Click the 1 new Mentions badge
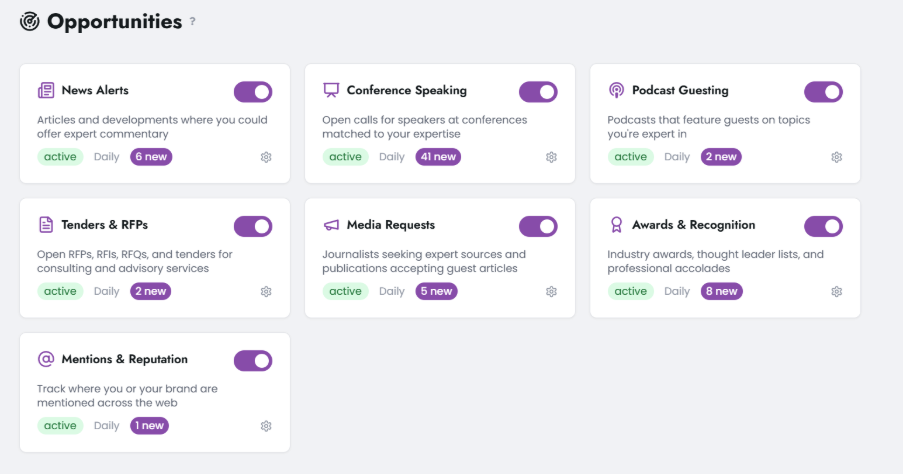This screenshot has width=903, height=474. pyautogui.click(x=149, y=425)
